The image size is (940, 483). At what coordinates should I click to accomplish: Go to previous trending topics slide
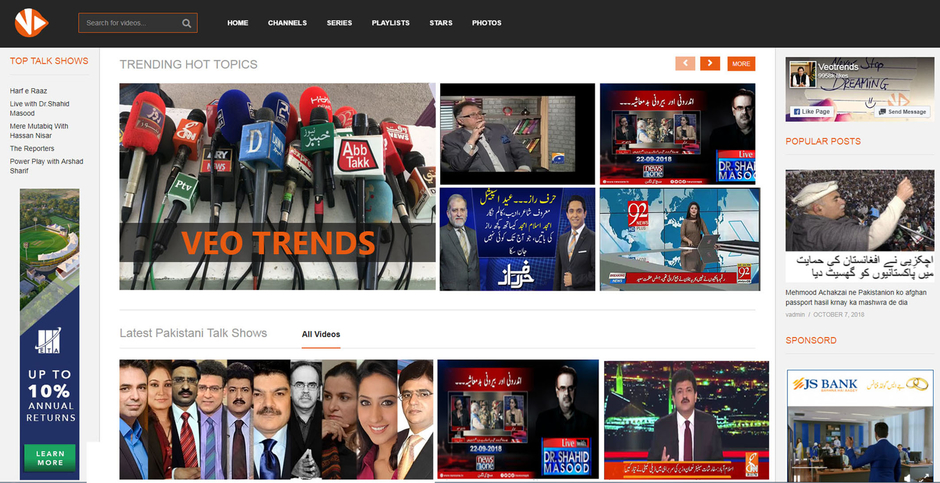click(685, 64)
